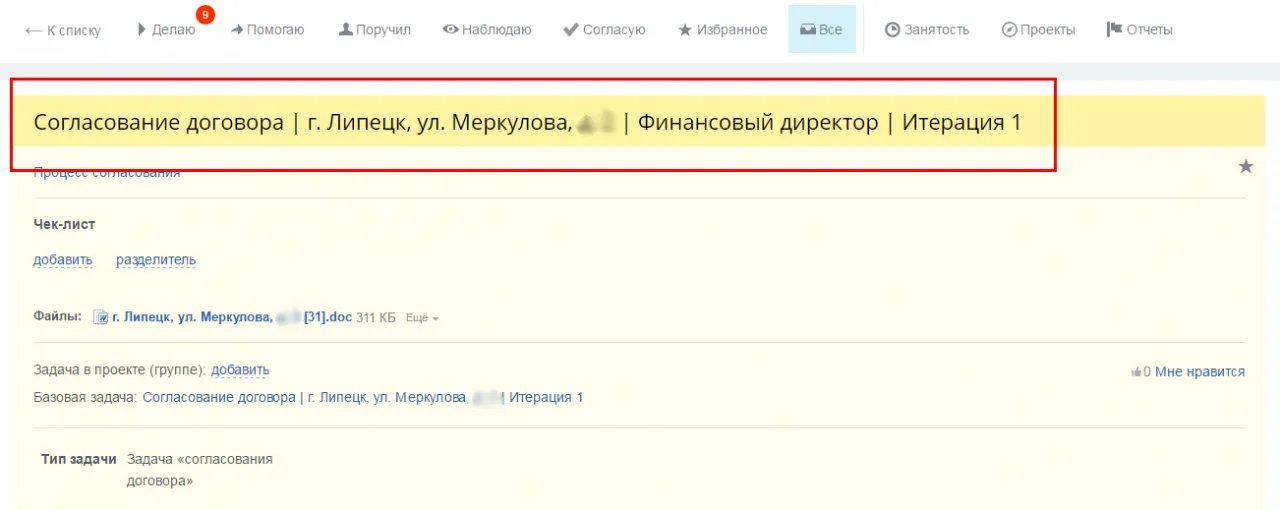Screen dimensions: 1280x510
Task: Switch to the Делаю tab
Action: click(x=166, y=30)
